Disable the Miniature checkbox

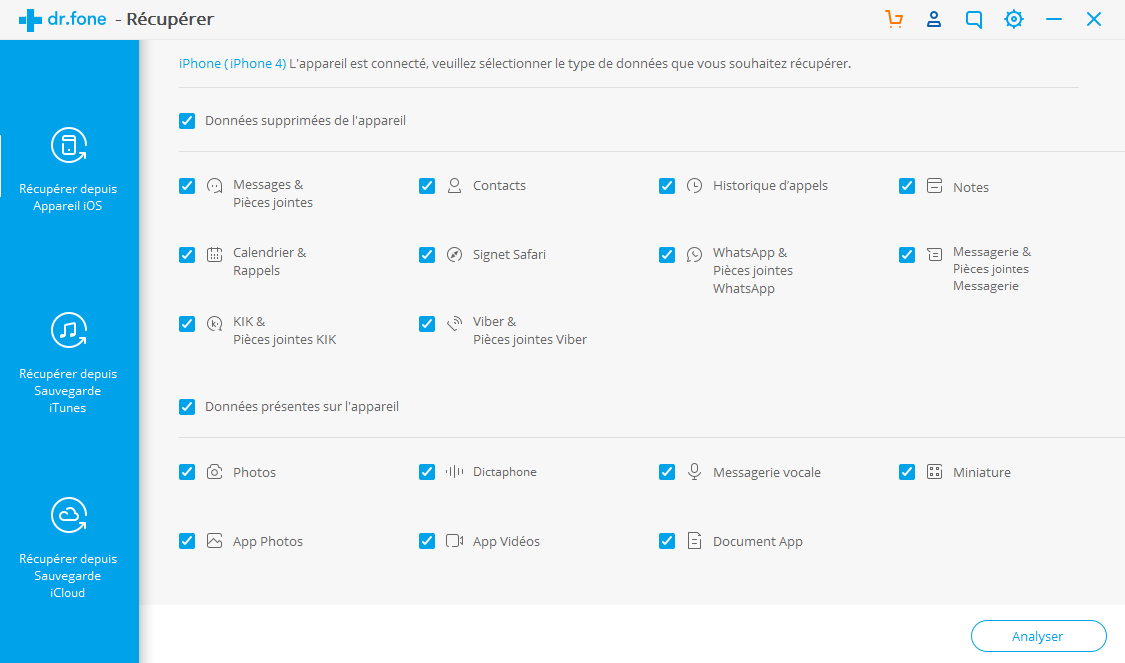[907, 472]
